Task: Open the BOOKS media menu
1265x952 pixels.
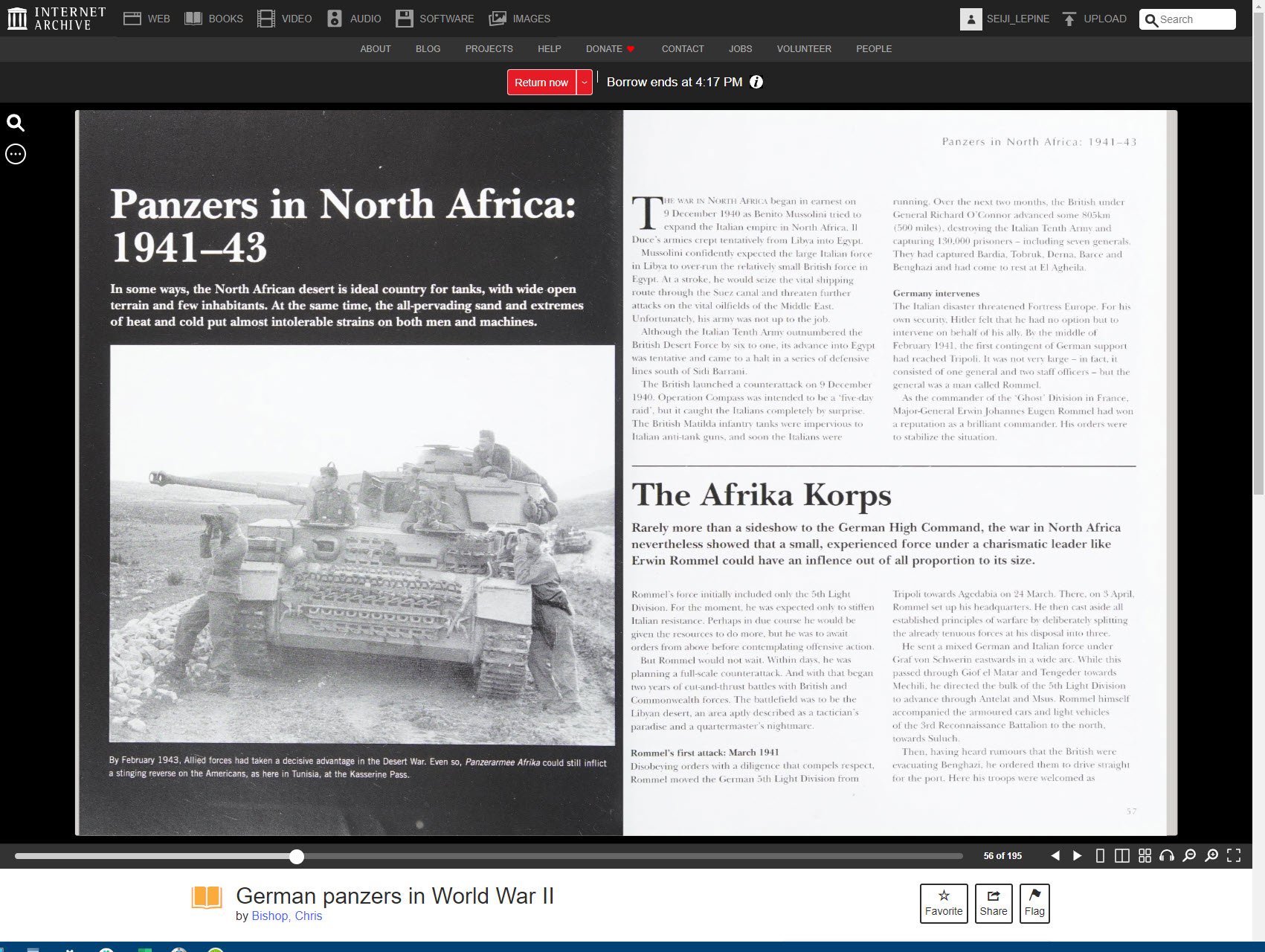Action: [214, 19]
